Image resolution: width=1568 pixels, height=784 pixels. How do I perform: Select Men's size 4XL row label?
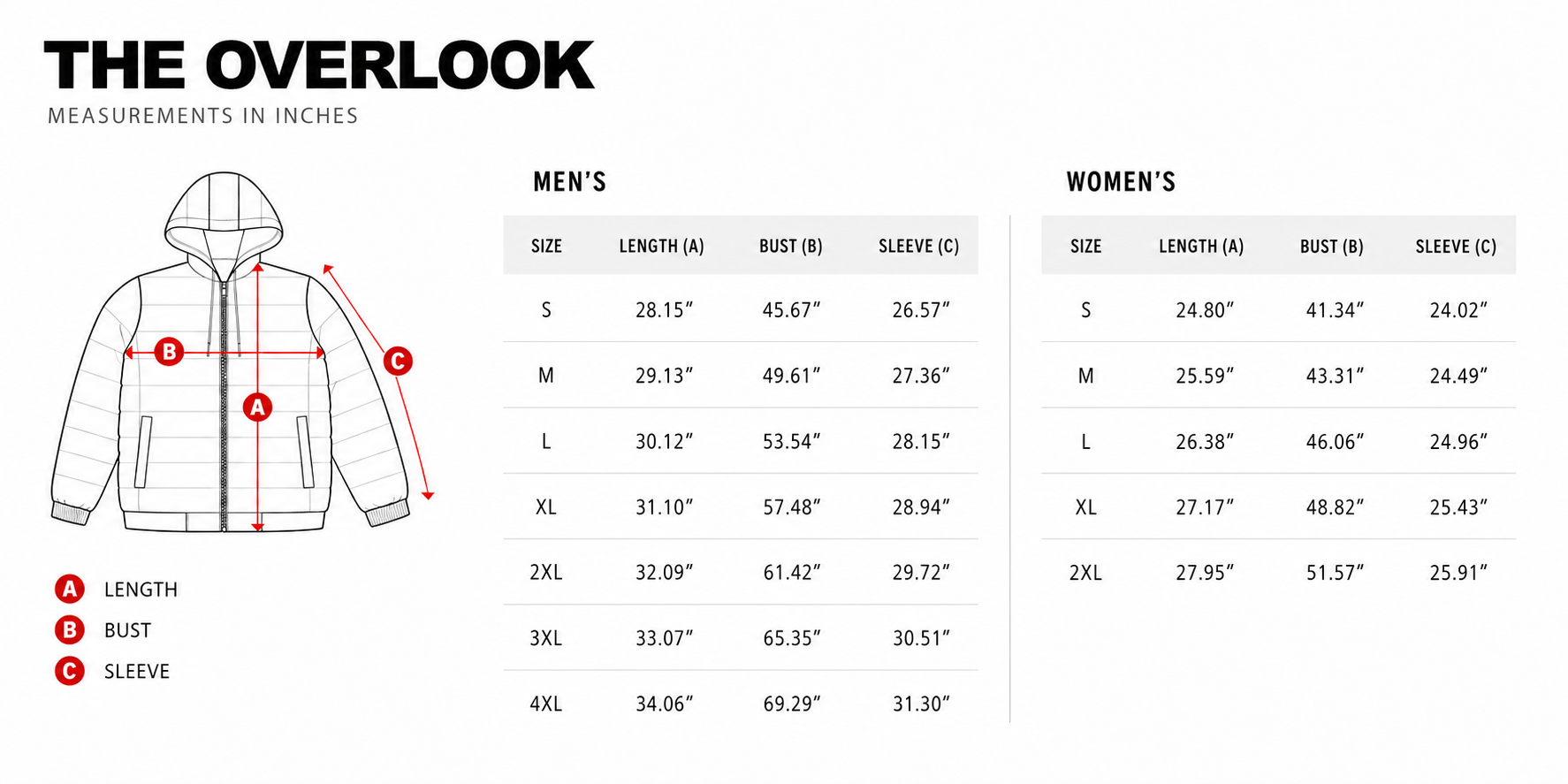click(x=546, y=704)
